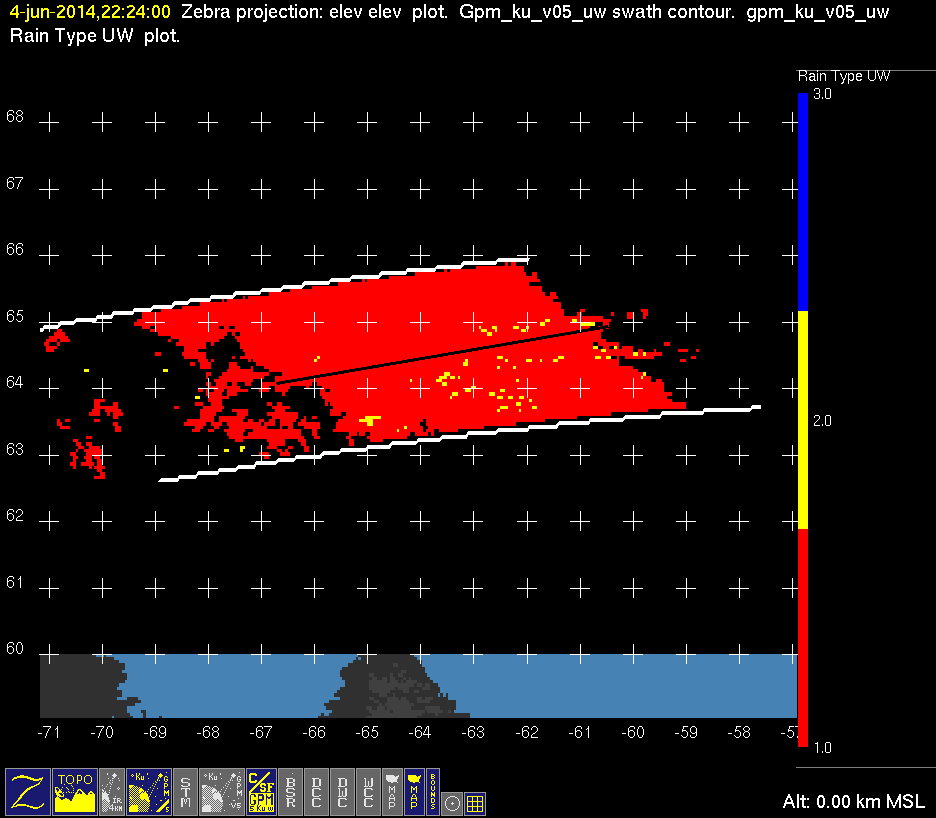
Task: Select the gray Ku GPM v5 icon
Action: [223, 791]
